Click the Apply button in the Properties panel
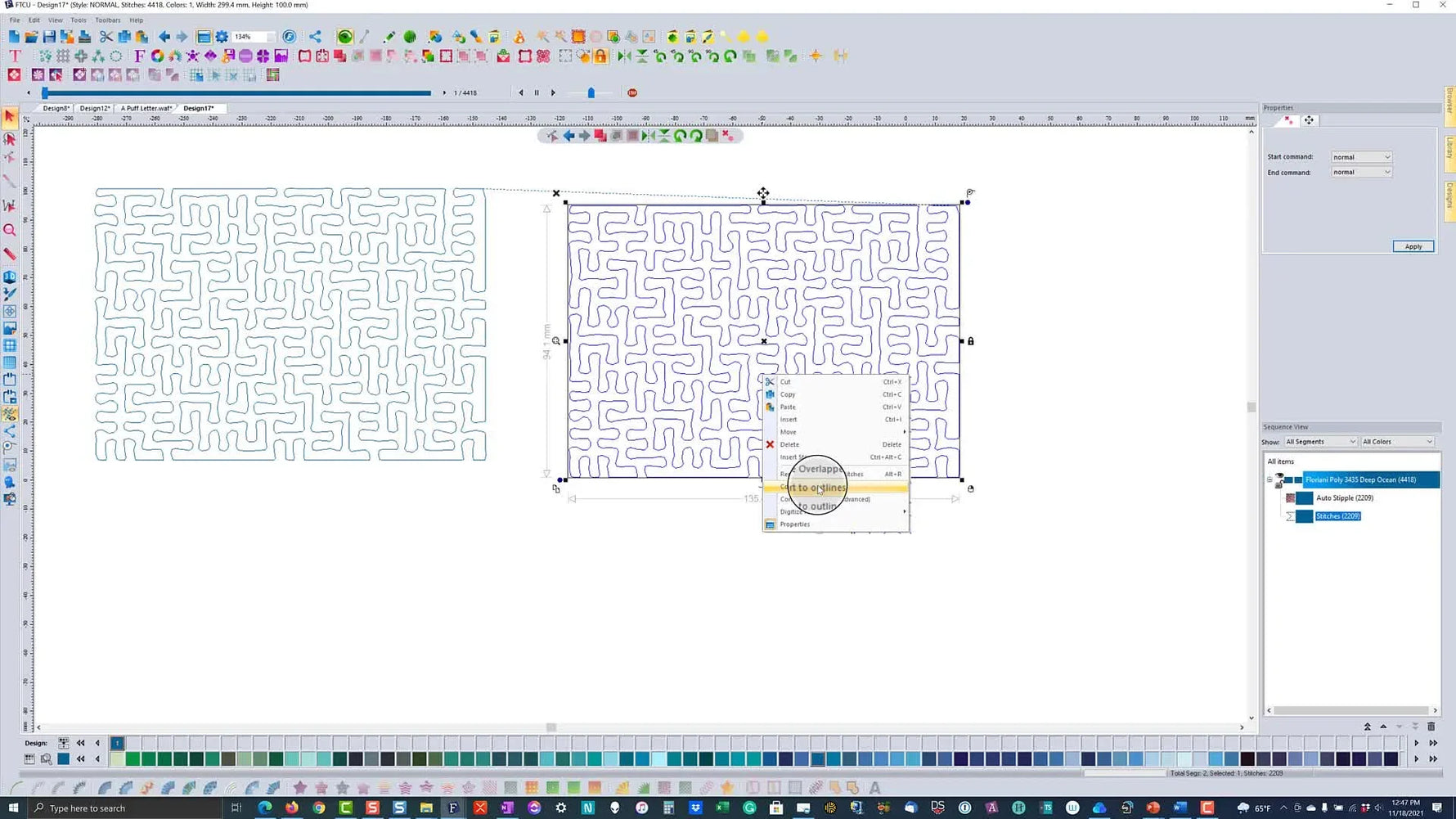 click(x=1413, y=246)
